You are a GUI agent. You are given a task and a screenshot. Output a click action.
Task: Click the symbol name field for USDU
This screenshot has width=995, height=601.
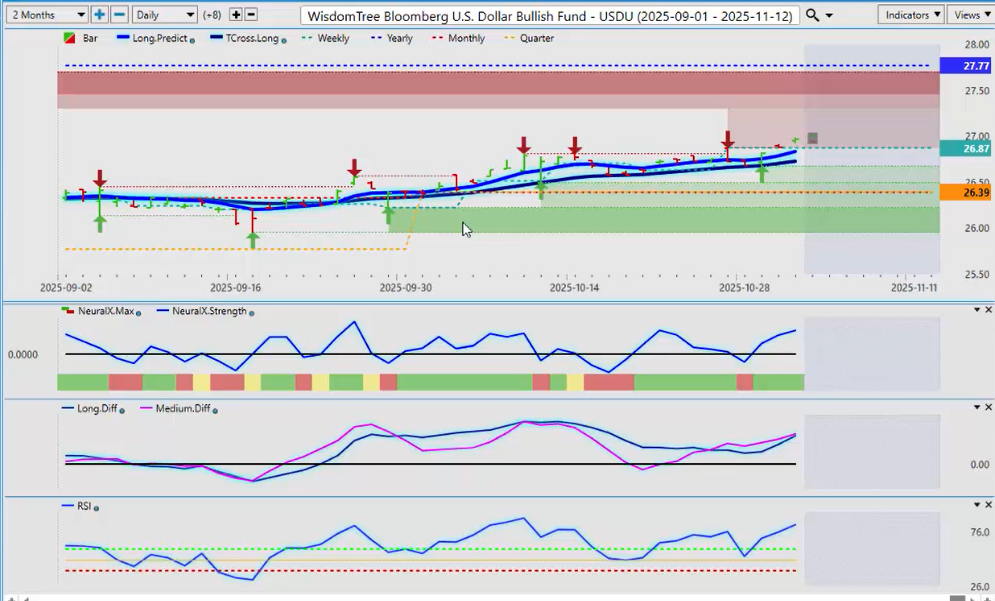pyautogui.click(x=550, y=16)
